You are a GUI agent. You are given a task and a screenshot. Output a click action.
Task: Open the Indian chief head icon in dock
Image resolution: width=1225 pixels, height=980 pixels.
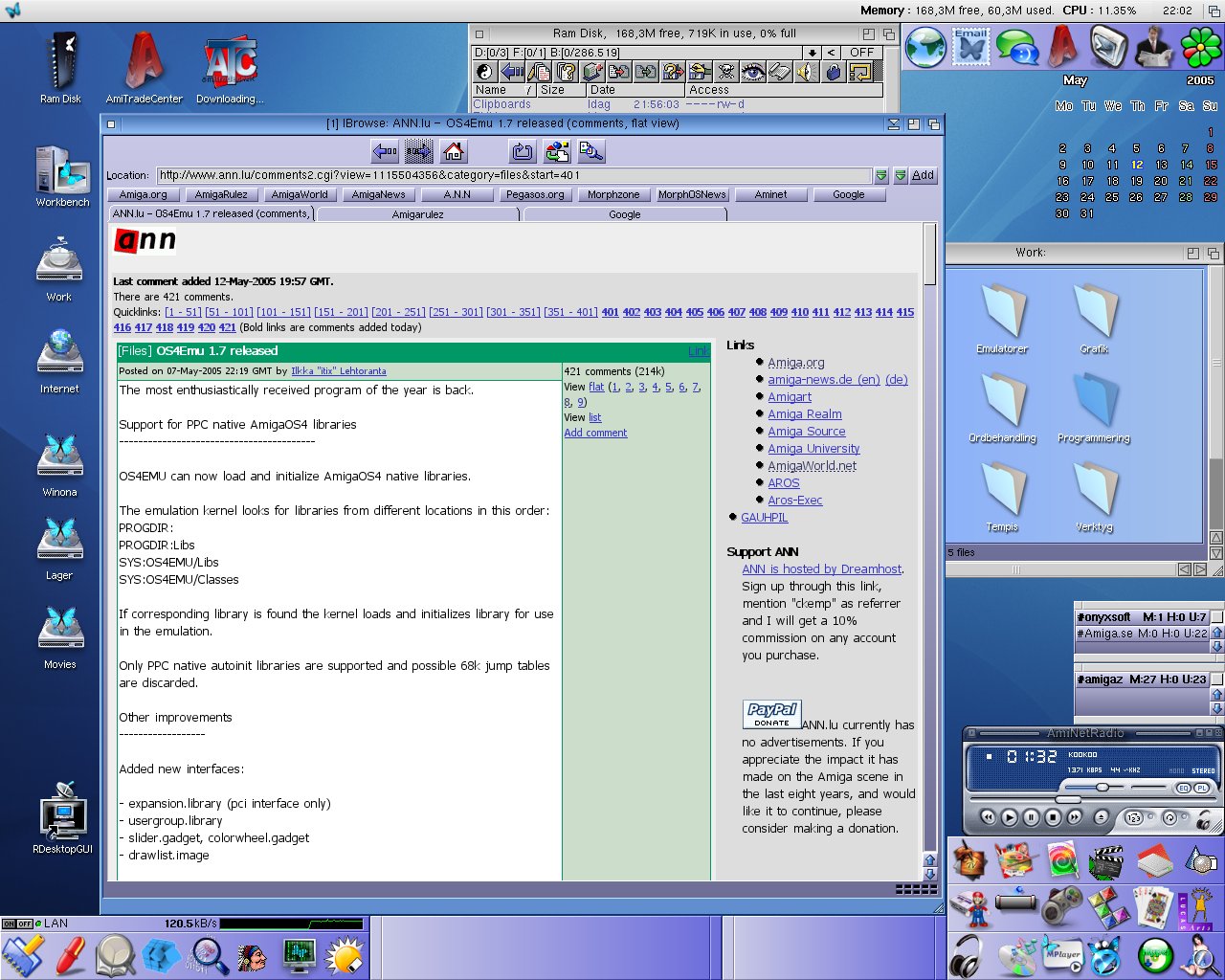click(253, 956)
